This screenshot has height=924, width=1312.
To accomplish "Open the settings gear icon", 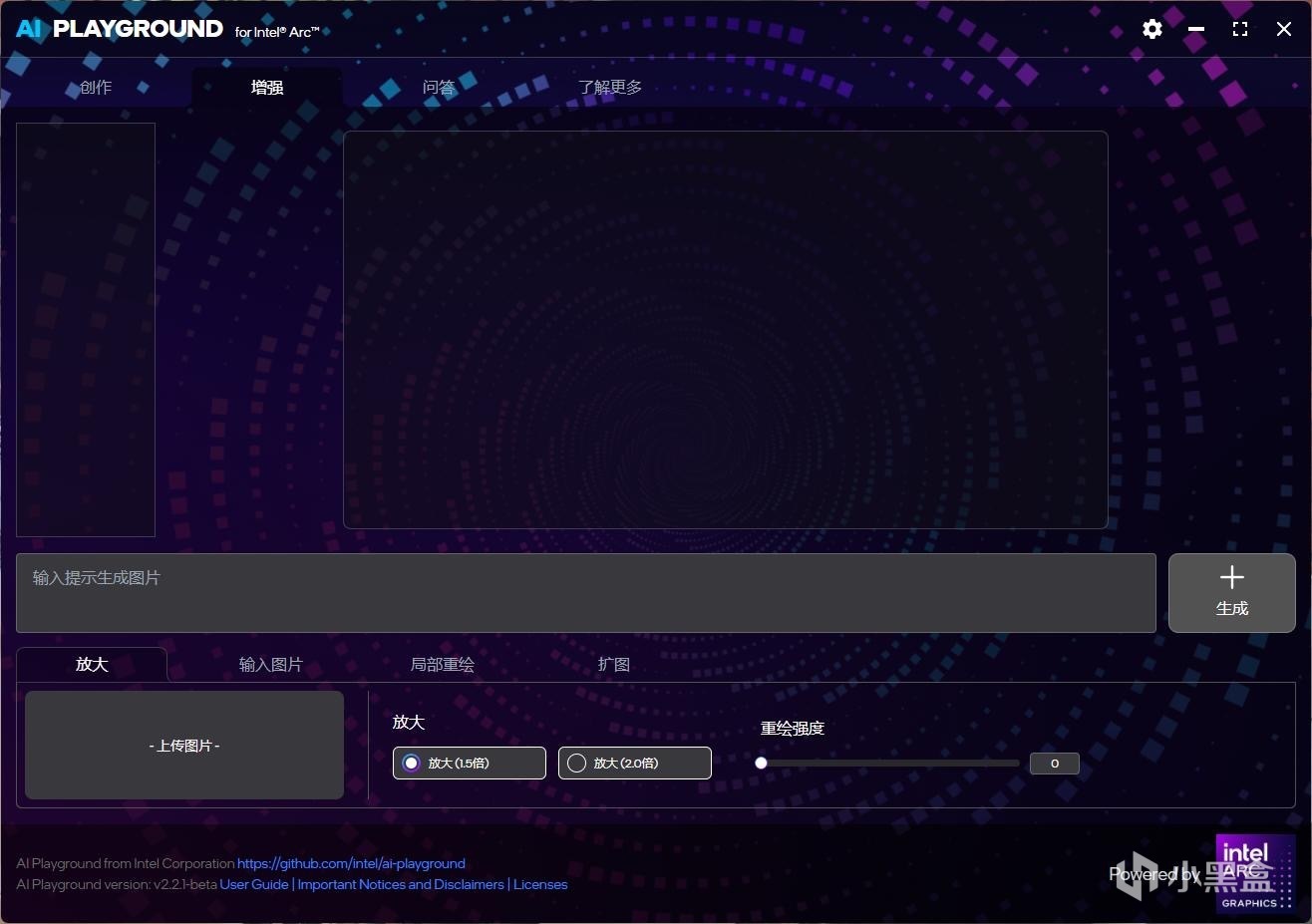I will pyautogui.click(x=1152, y=29).
